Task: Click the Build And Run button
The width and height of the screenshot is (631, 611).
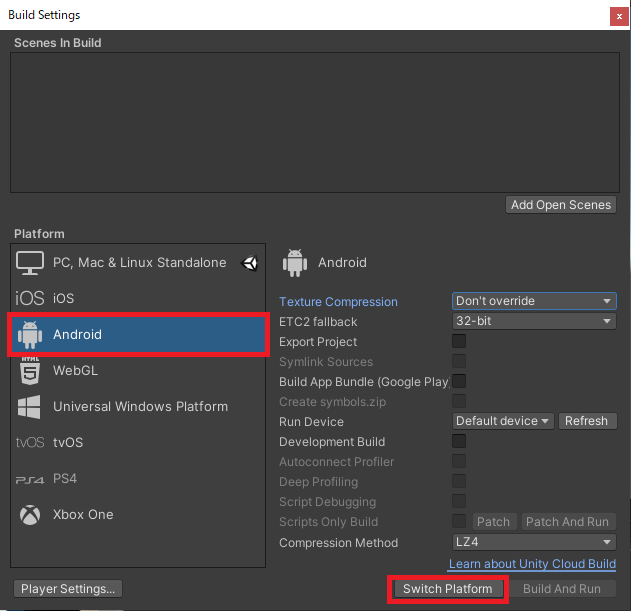Action: 562,589
